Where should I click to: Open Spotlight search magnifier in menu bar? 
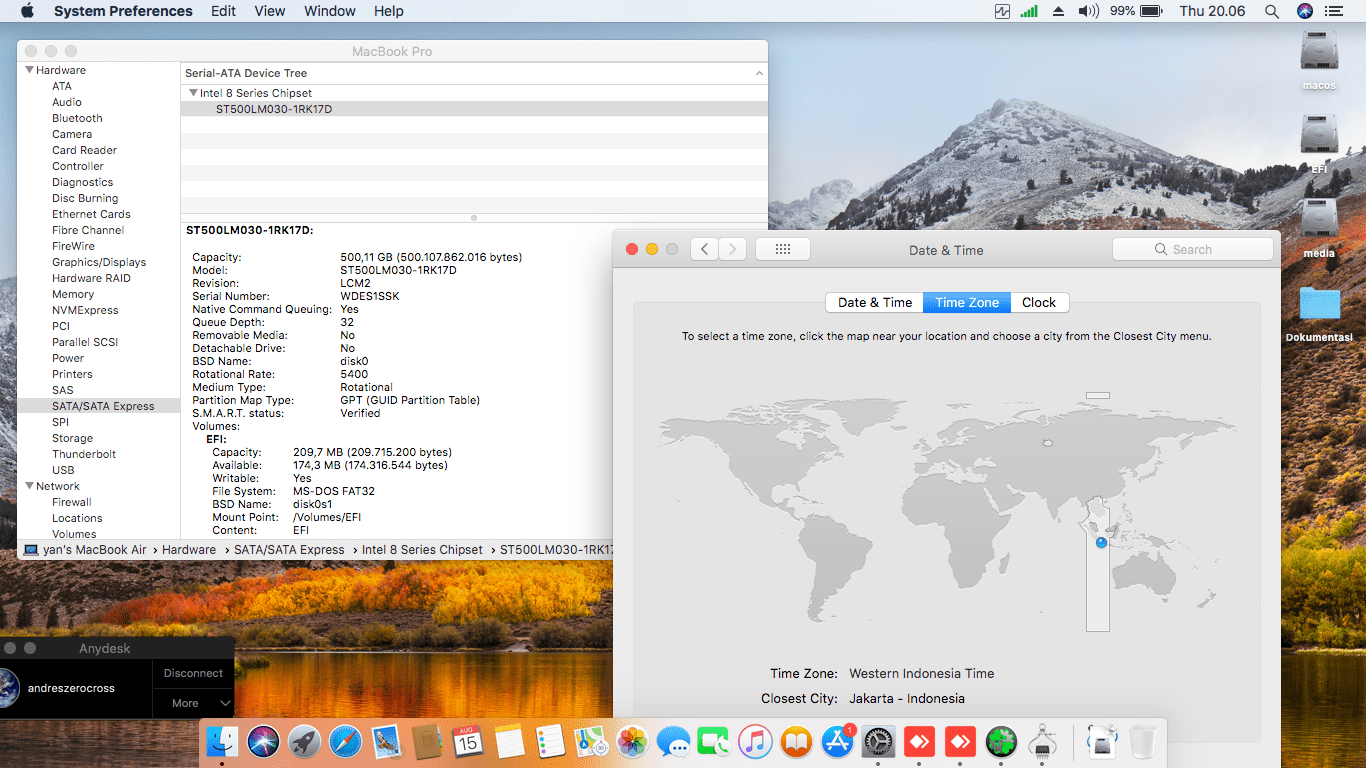pos(1272,11)
